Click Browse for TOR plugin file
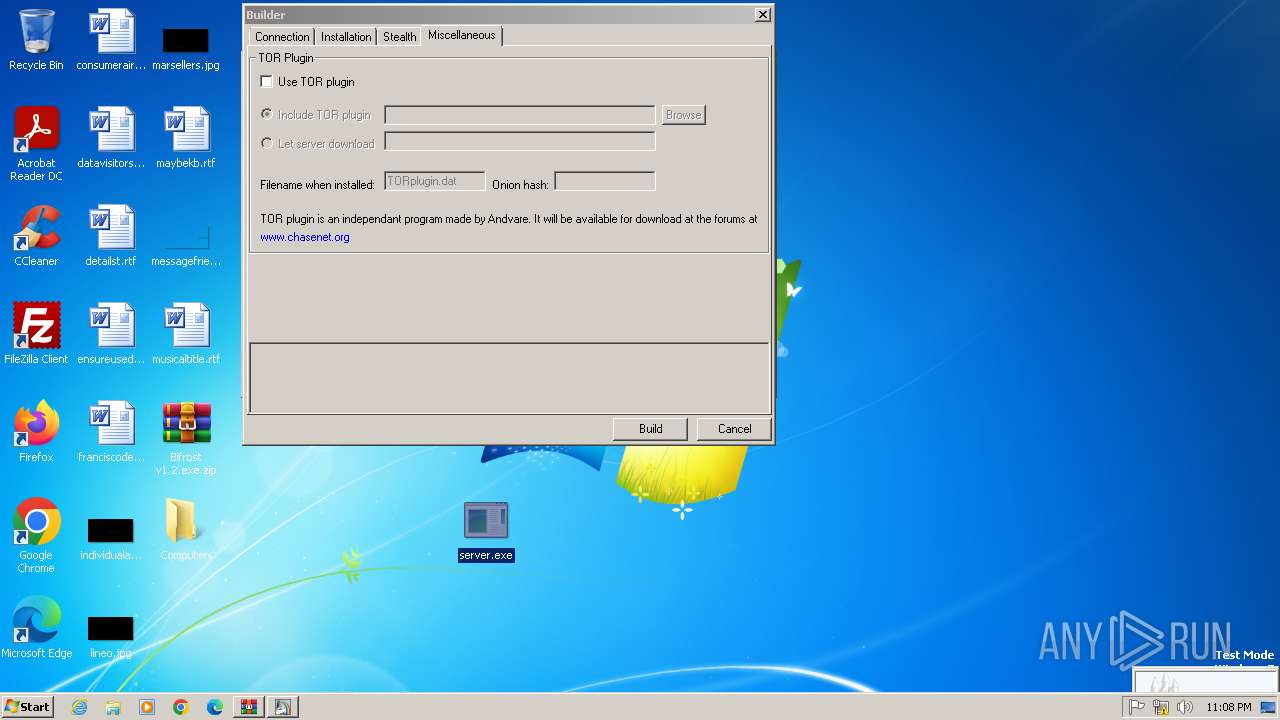 click(x=683, y=115)
